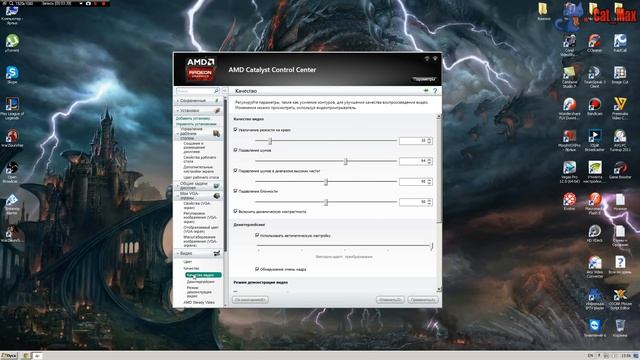Viewport: 640px width, 360px height.
Task: Click the Общие задачи дисплея section icon
Action: [217, 186]
